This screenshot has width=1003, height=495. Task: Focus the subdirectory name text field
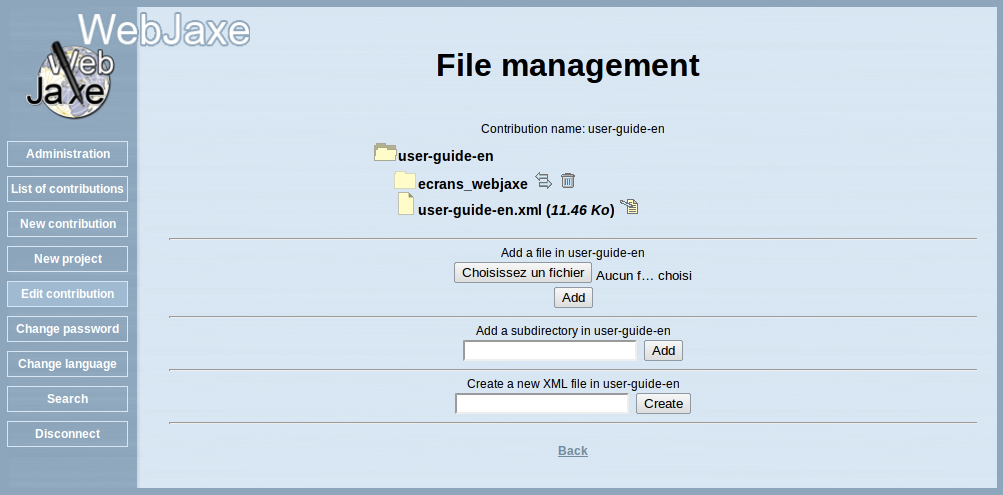click(550, 351)
